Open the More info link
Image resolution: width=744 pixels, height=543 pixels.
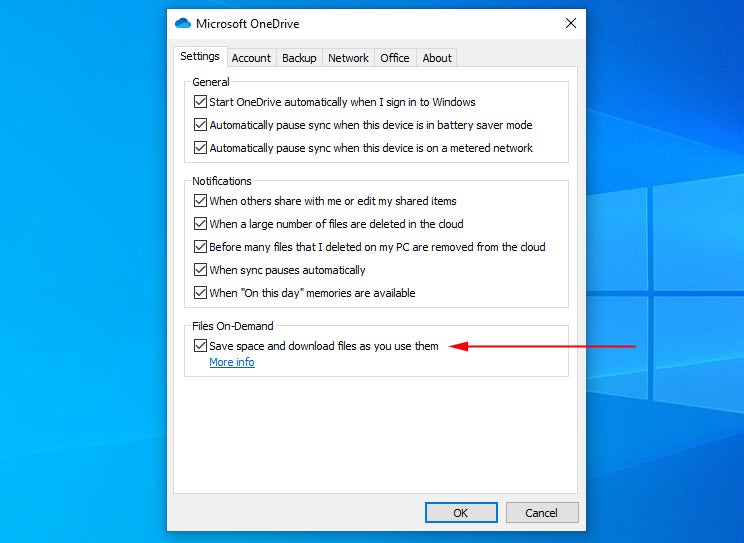click(232, 362)
